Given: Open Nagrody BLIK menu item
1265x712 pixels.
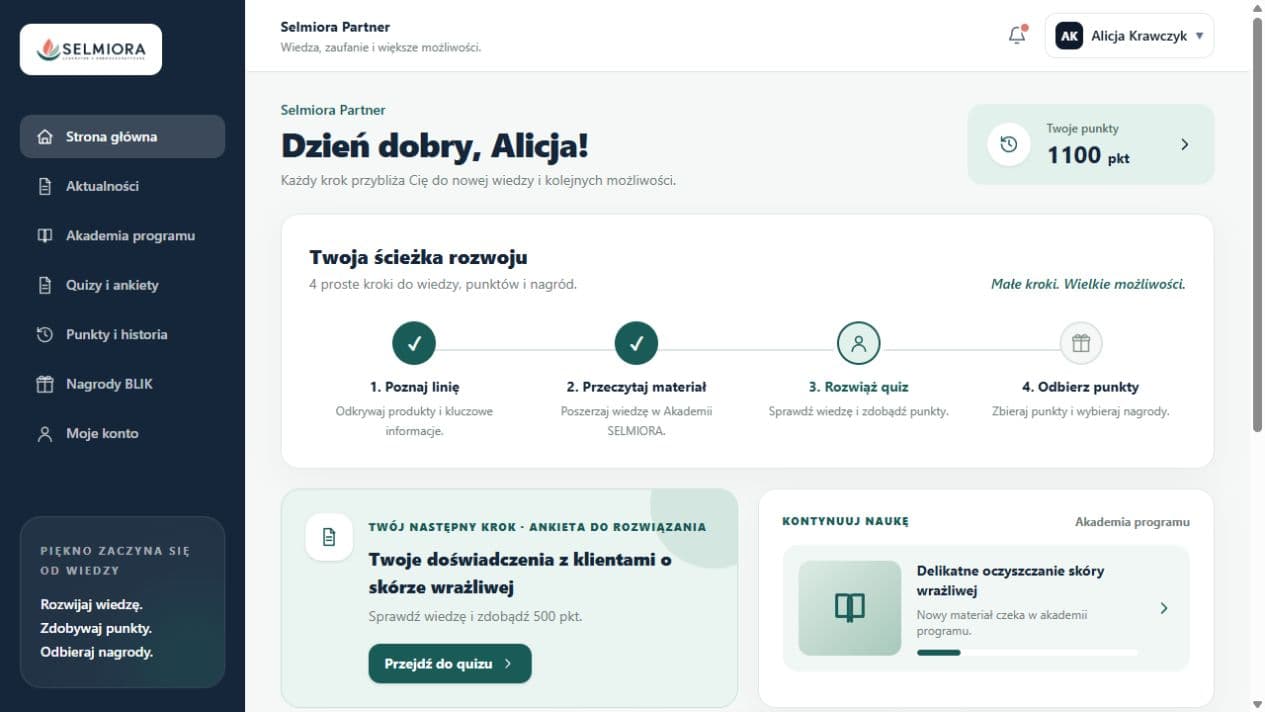Looking at the screenshot, I should [x=122, y=384].
